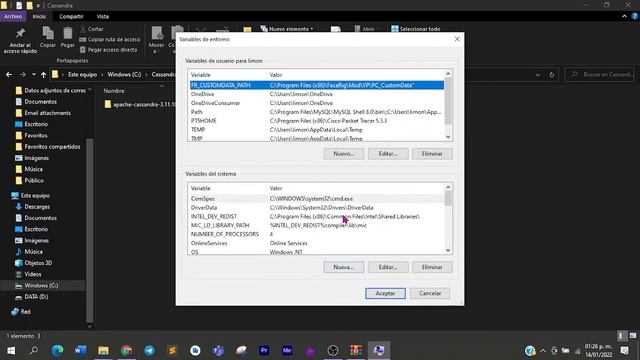This screenshot has width=640, height=360.
Task: Select Path user variable row
Action: tap(316, 112)
